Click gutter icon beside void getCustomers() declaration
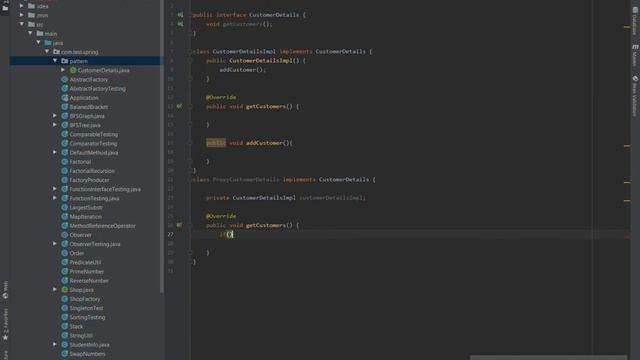 point(180,24)
